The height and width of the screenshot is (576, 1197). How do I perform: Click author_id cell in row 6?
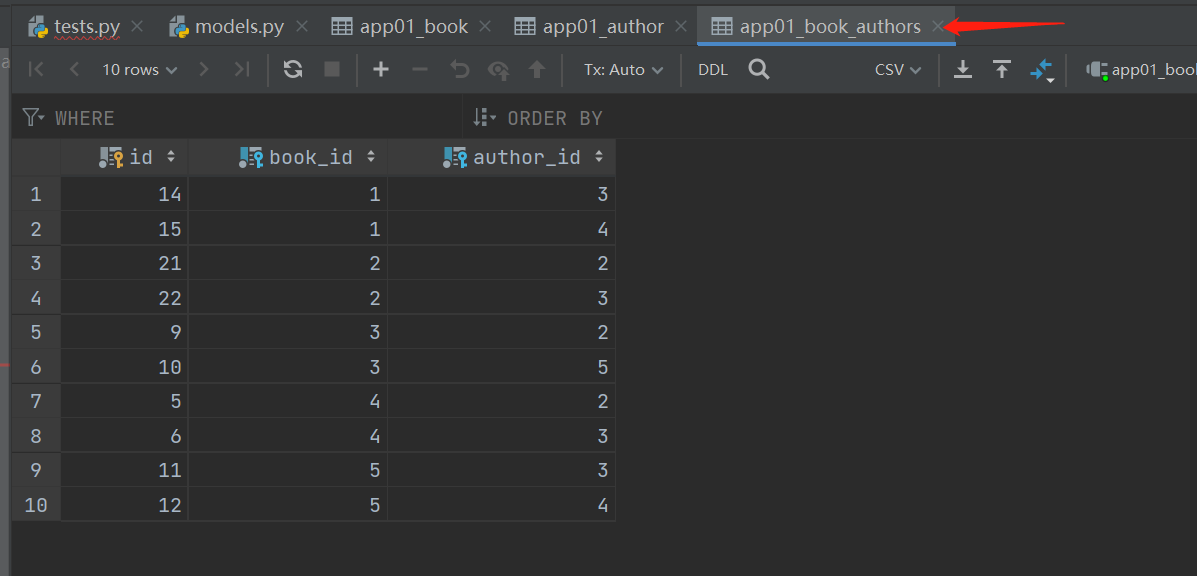(502, 367)
